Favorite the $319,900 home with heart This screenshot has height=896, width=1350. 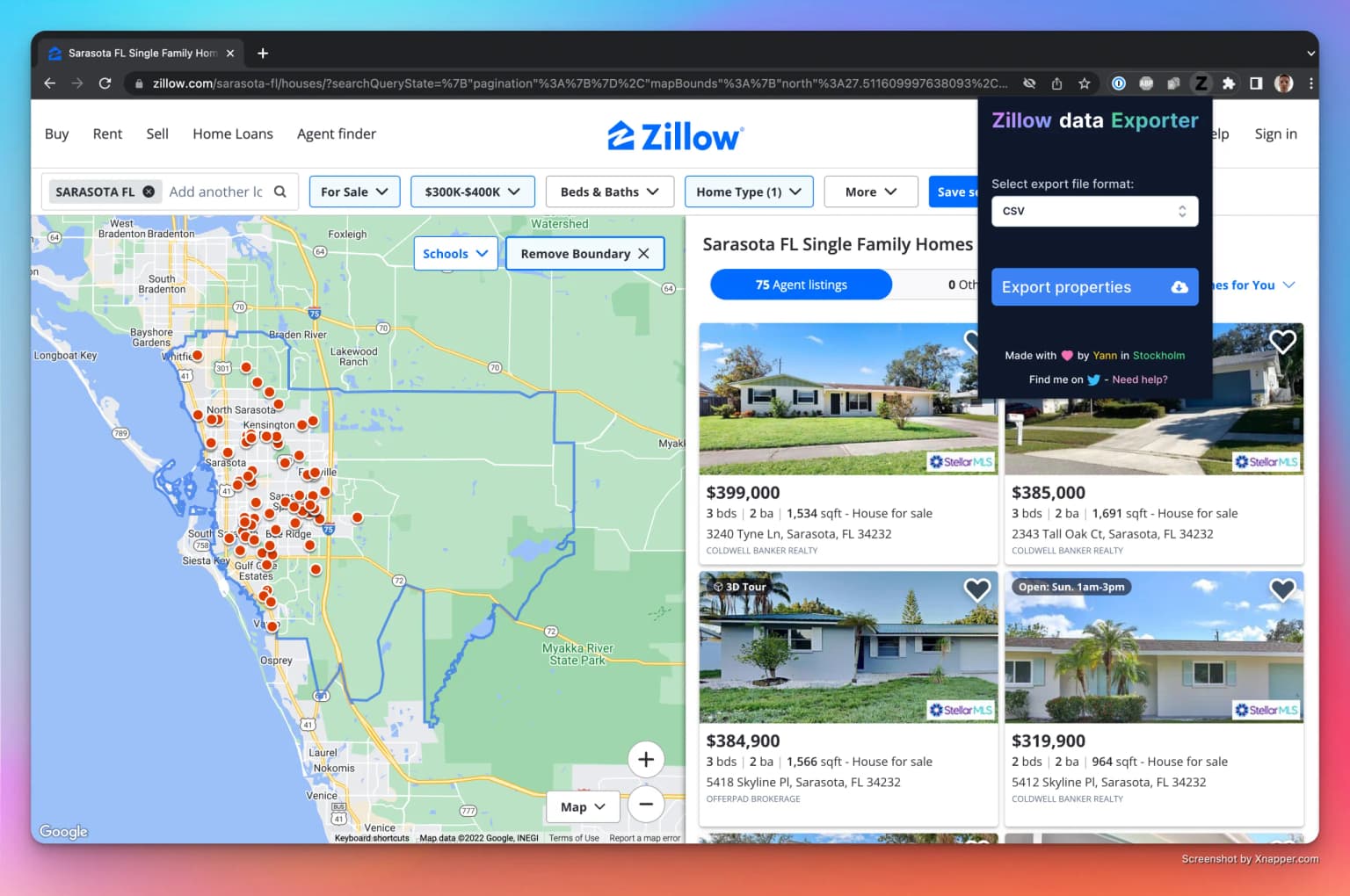[1283, 589]
